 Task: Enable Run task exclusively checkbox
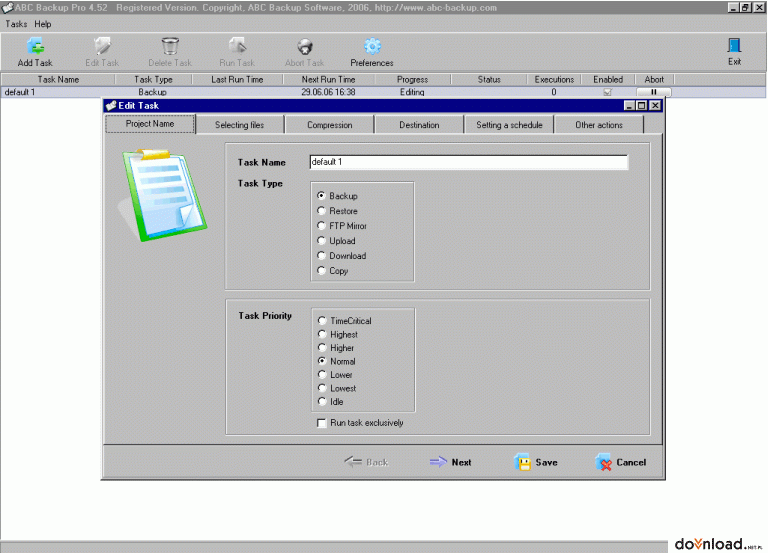(322, 423)
